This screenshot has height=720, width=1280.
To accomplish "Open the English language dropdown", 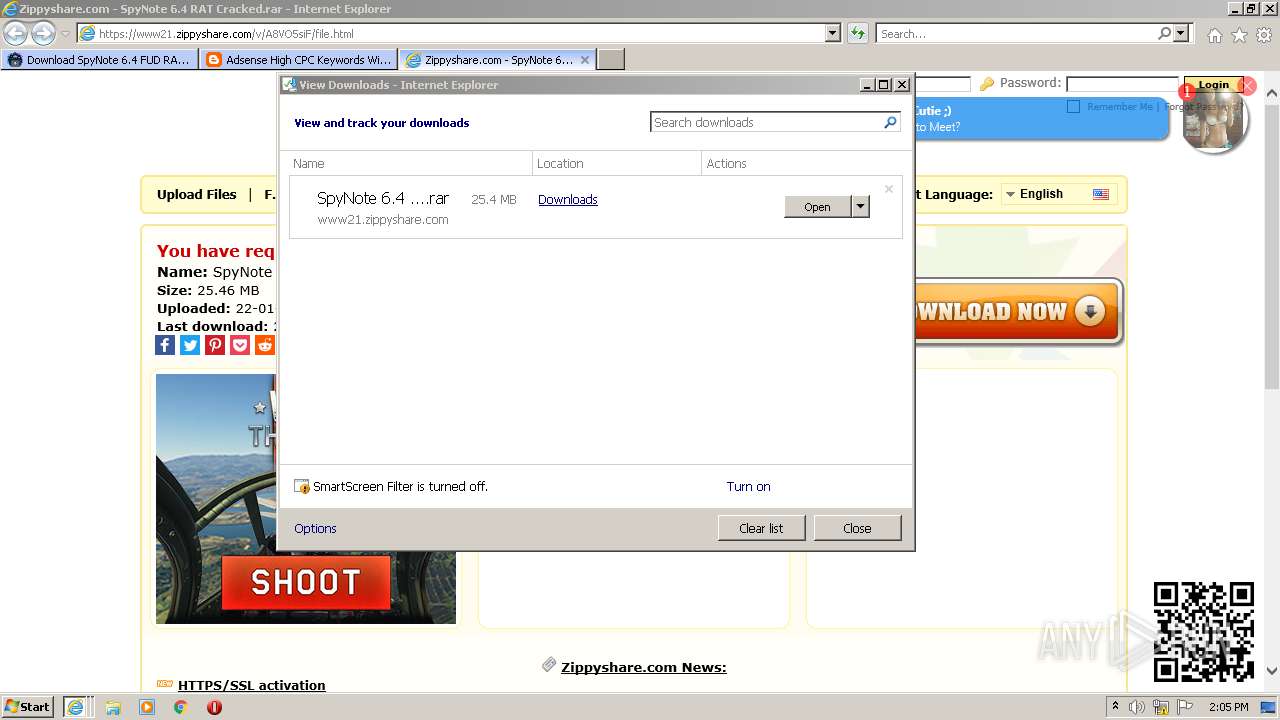I will click(x=1058, y=194).
